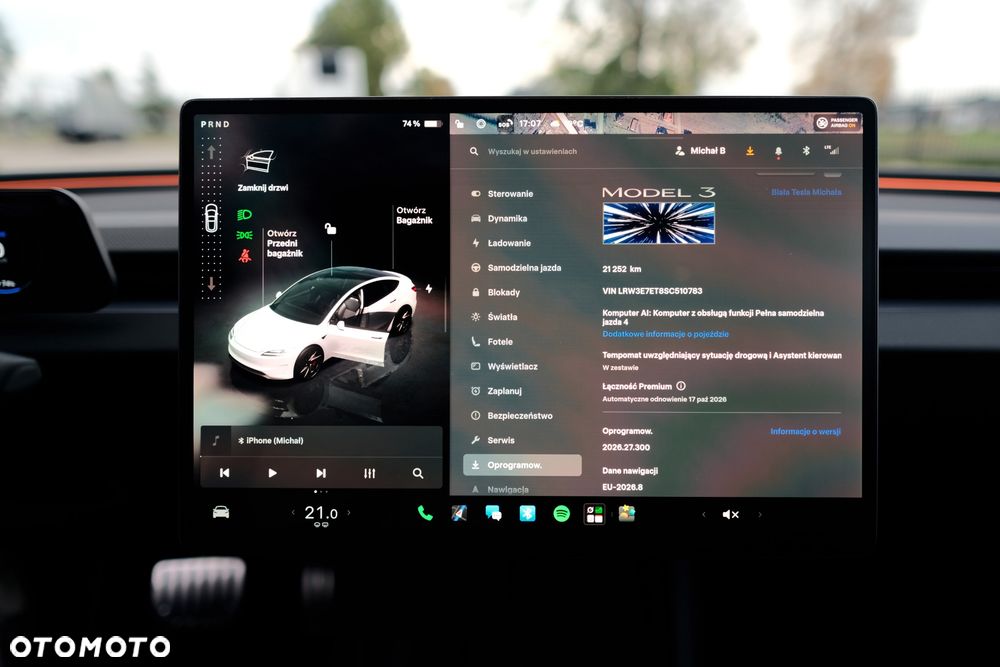Tap the Model 3 warp image thumbnail

tap(659, 223)
